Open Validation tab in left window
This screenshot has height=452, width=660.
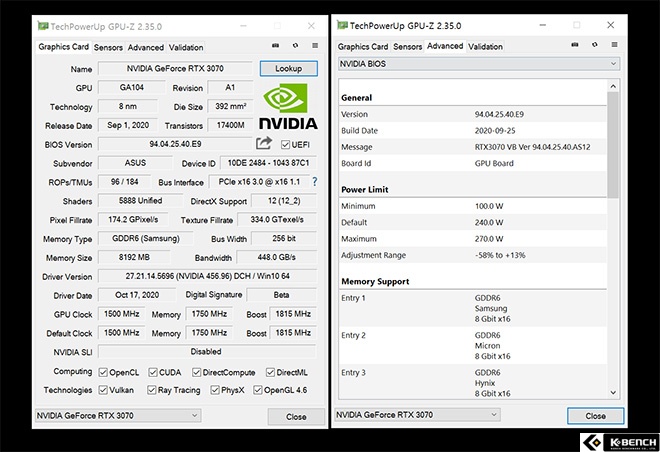click(x=186, y=48)
